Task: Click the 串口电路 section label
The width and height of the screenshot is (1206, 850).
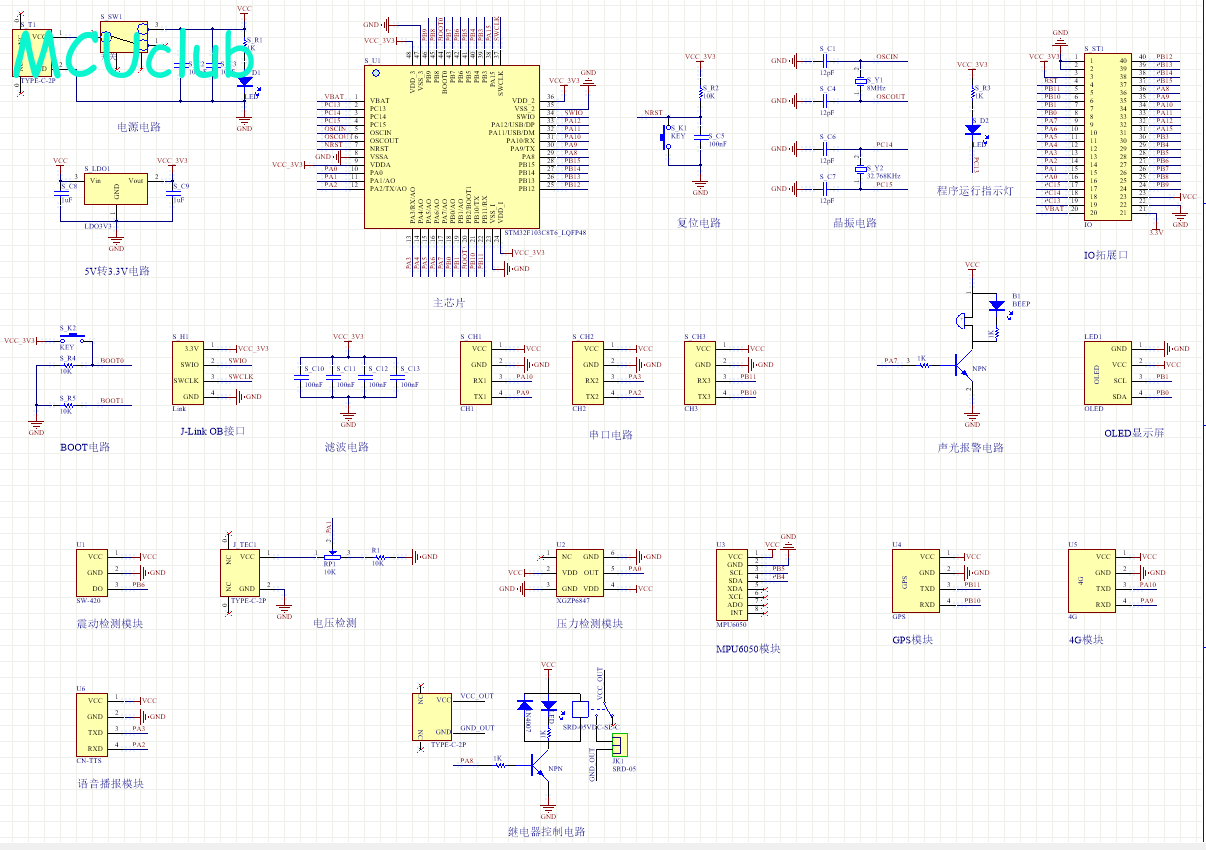Action: point(611,435)
